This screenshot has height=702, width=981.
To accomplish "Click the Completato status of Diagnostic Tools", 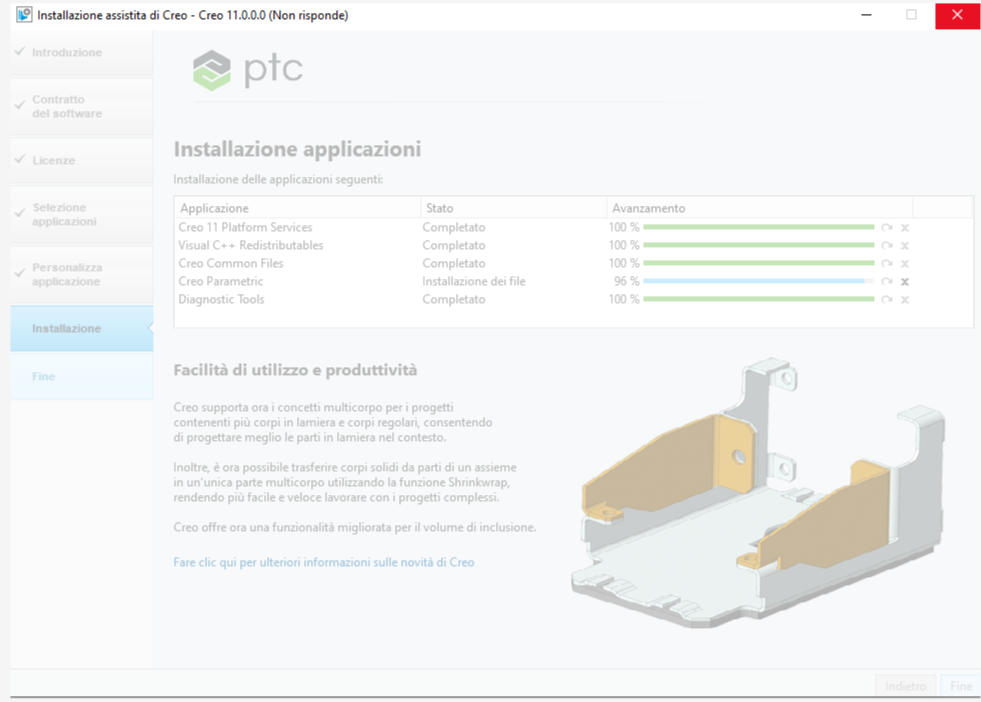I will [454, 299].
